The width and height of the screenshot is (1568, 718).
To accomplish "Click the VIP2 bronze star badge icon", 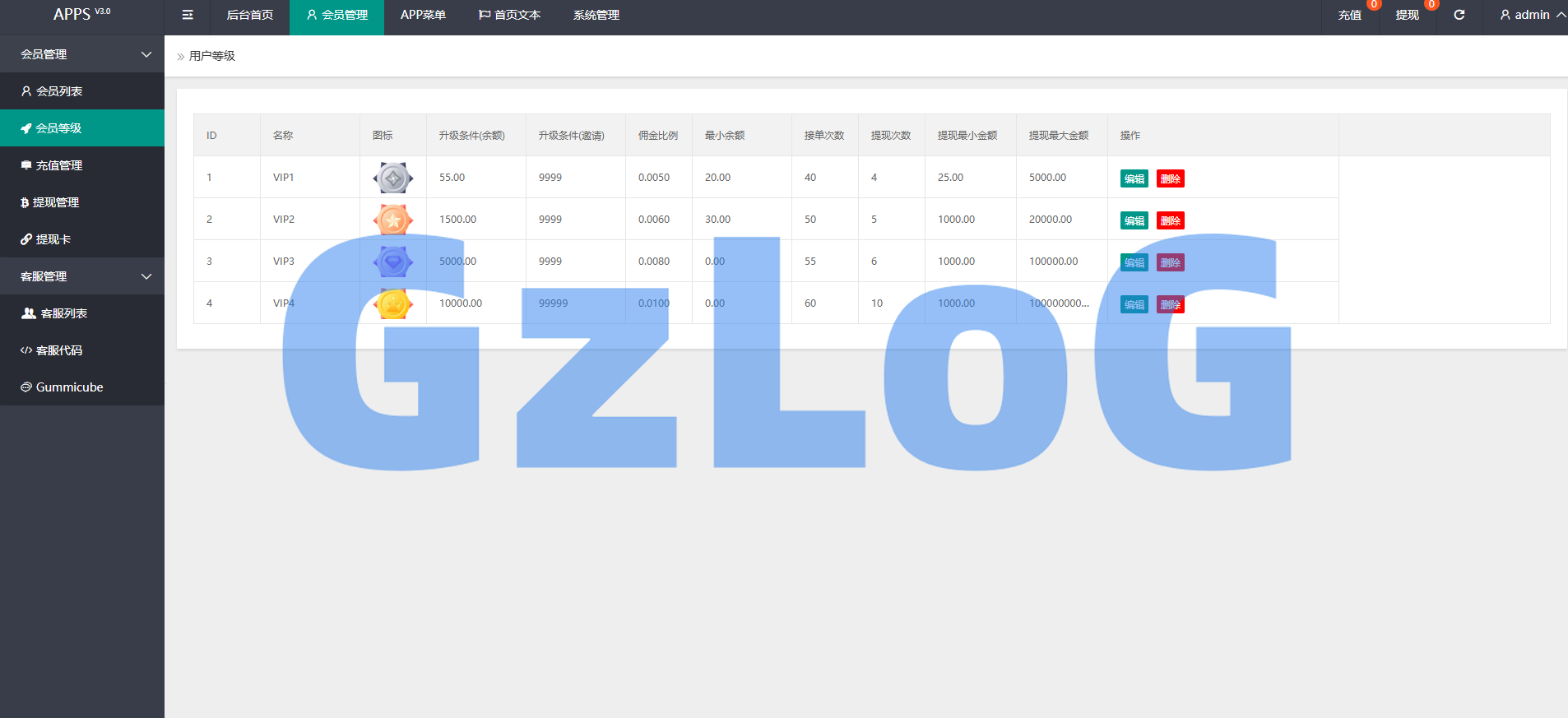I will click(x=393, y=220).
